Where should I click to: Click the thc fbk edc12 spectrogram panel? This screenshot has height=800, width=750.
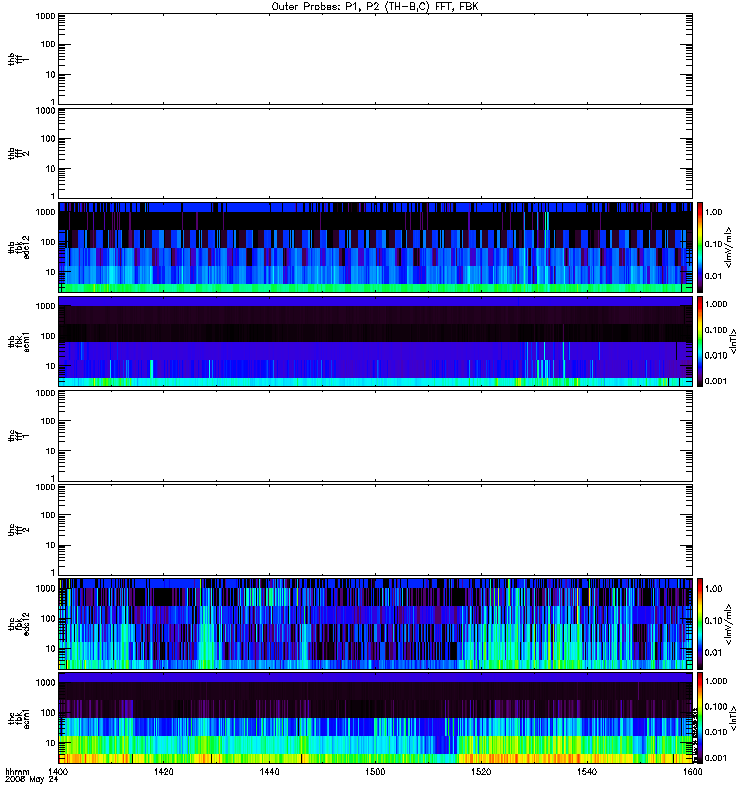(x=376, y=624)
